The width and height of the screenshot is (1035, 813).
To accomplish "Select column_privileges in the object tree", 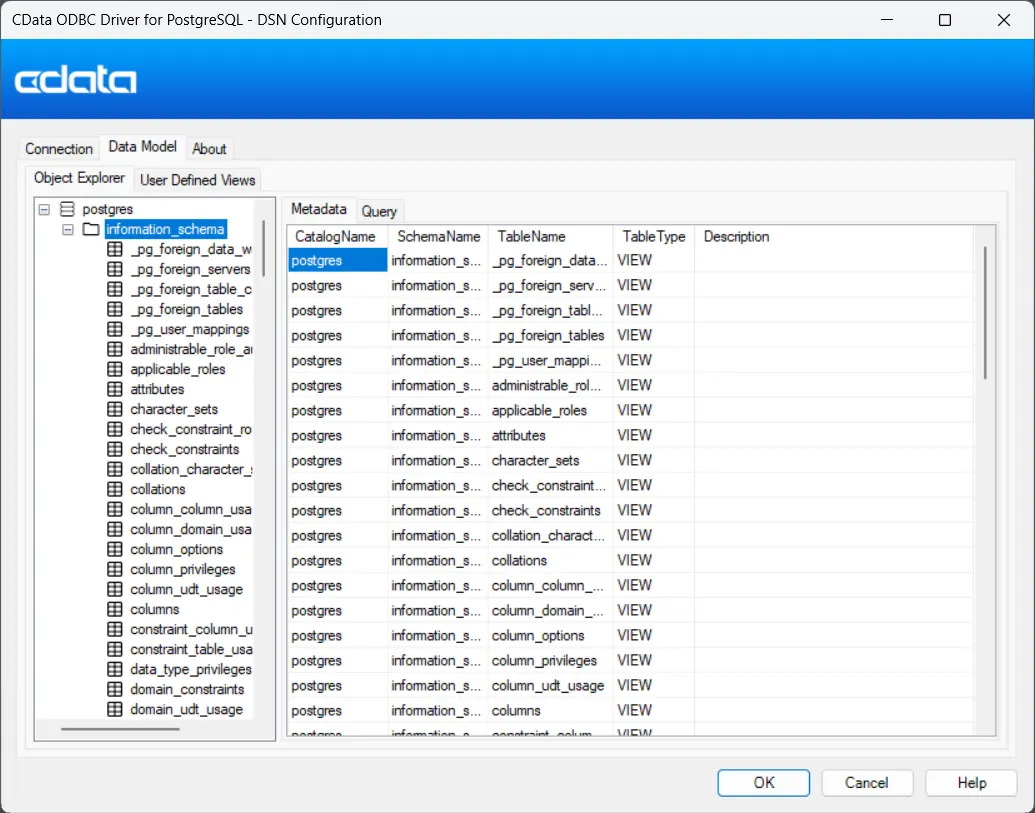I will pos(183,569).
